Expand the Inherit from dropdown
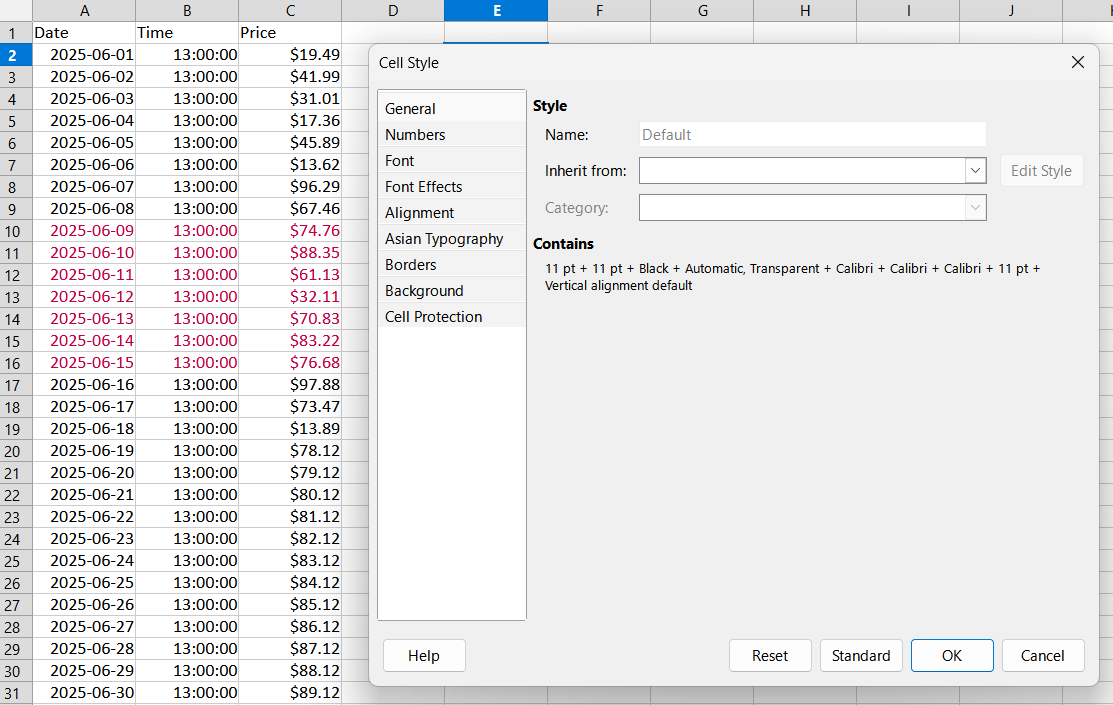Screen dimensions: 1113x705 (x=975, y=170)
